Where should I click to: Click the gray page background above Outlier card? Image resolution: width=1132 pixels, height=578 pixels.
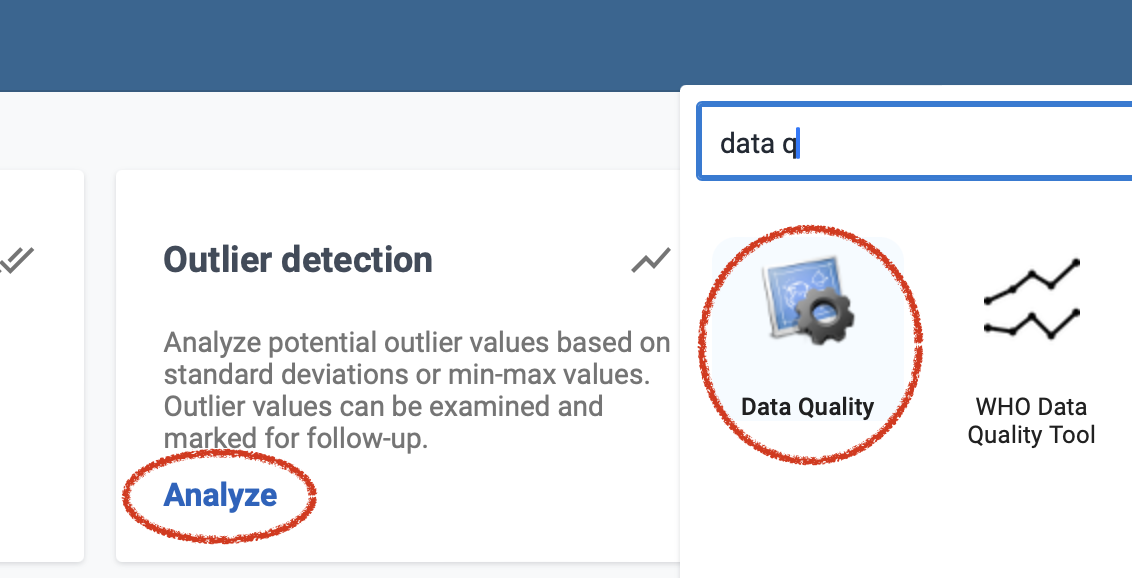[339, 131]
